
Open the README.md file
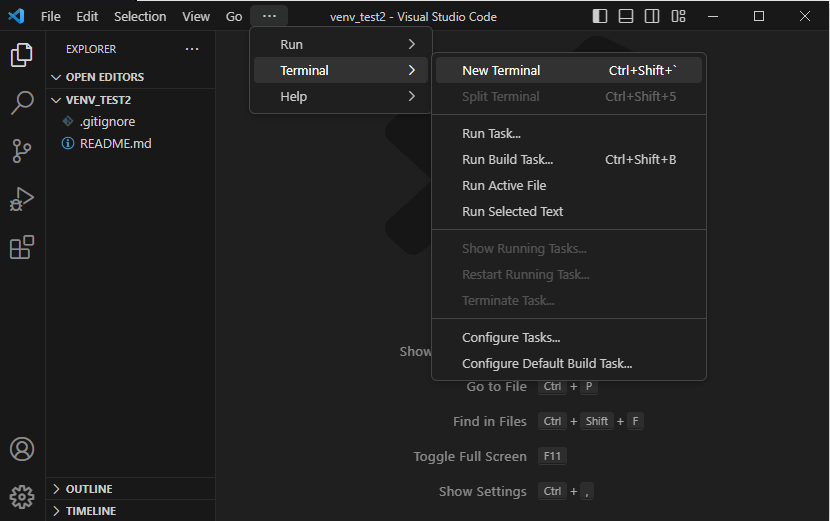click(130, 143)
